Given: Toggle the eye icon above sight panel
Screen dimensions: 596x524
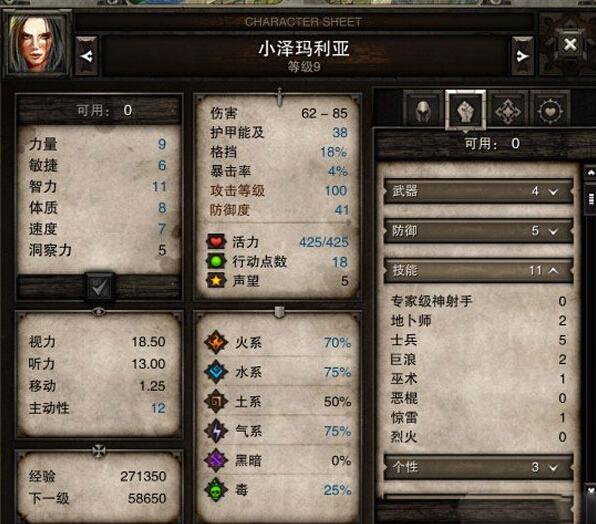Looking at the screenshot, I should pyautogui.click(x=99, y=312).
